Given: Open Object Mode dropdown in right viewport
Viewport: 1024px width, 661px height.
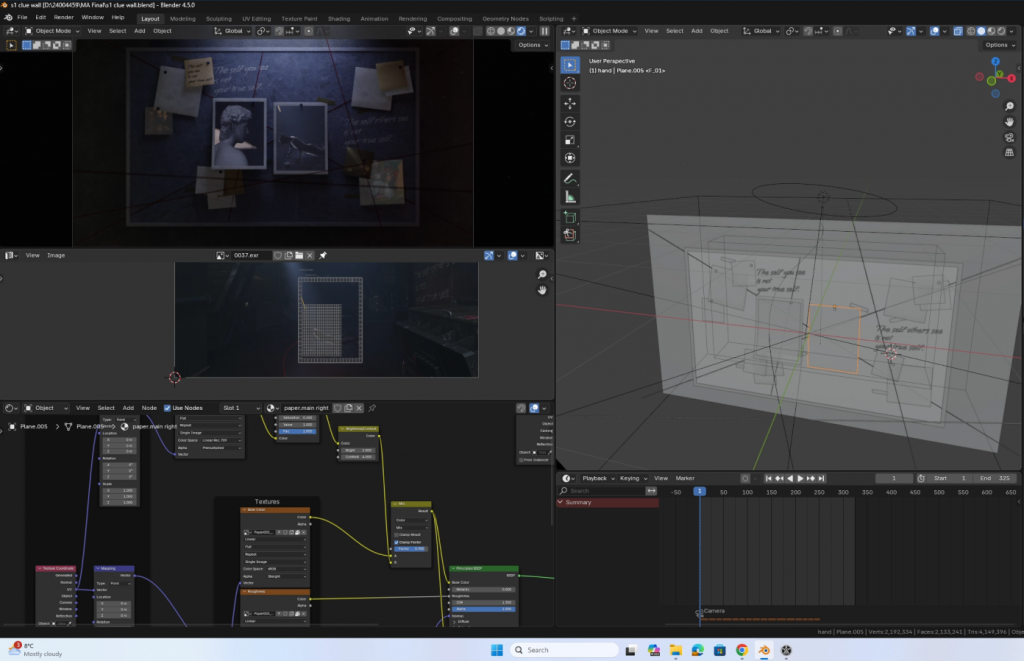Looking at the screenshot, I should (610, 31).
